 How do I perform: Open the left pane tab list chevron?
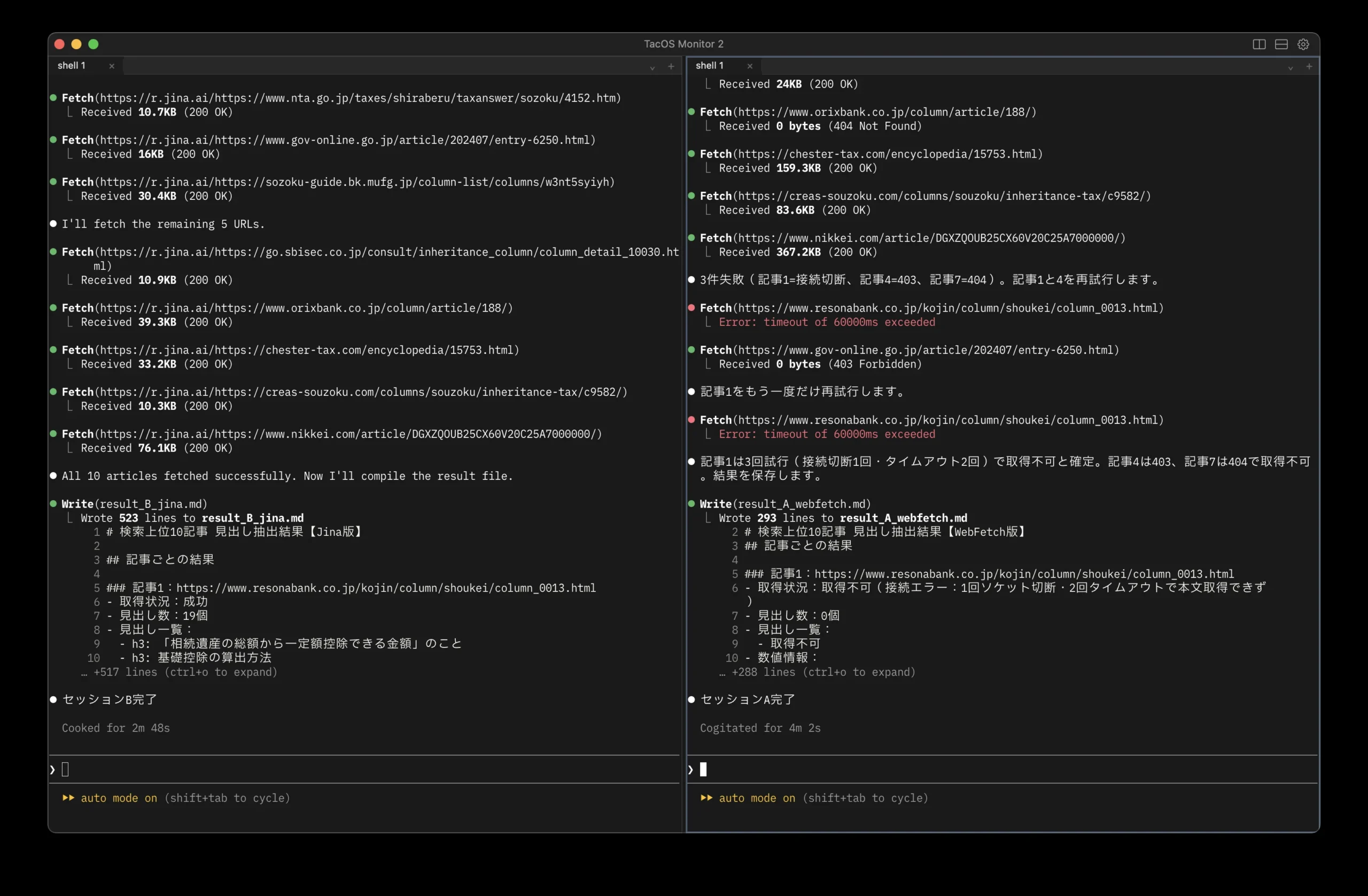pyautogui.click(x=652, y=67)
